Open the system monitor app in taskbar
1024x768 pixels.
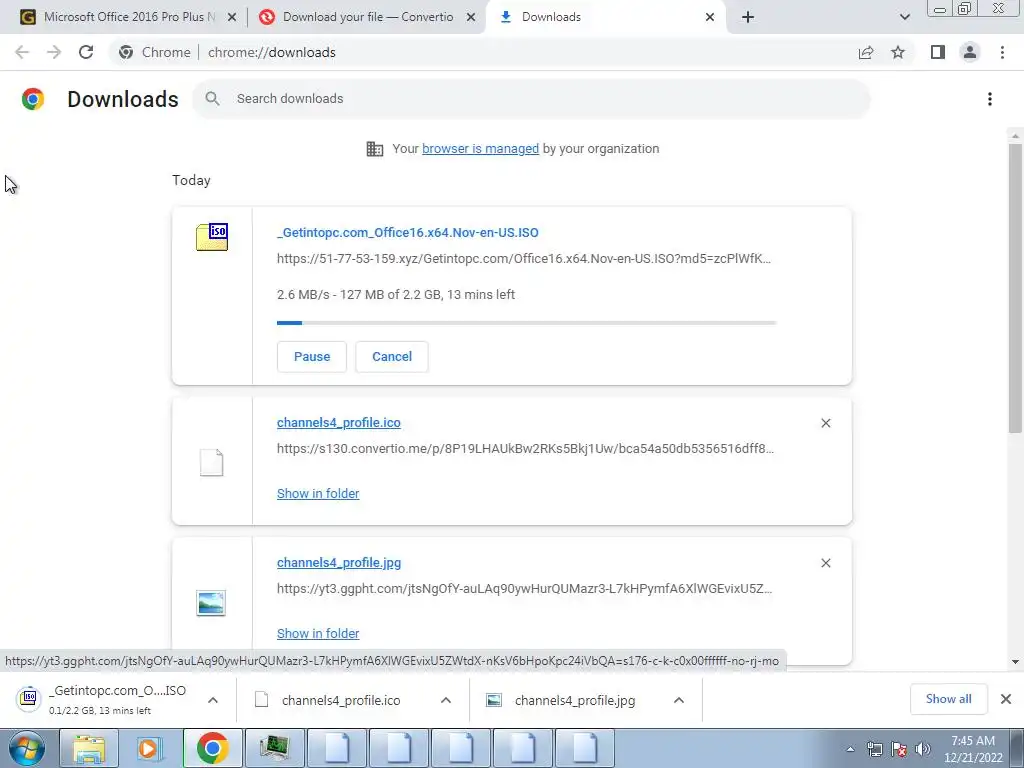click(x=274, y=748)
